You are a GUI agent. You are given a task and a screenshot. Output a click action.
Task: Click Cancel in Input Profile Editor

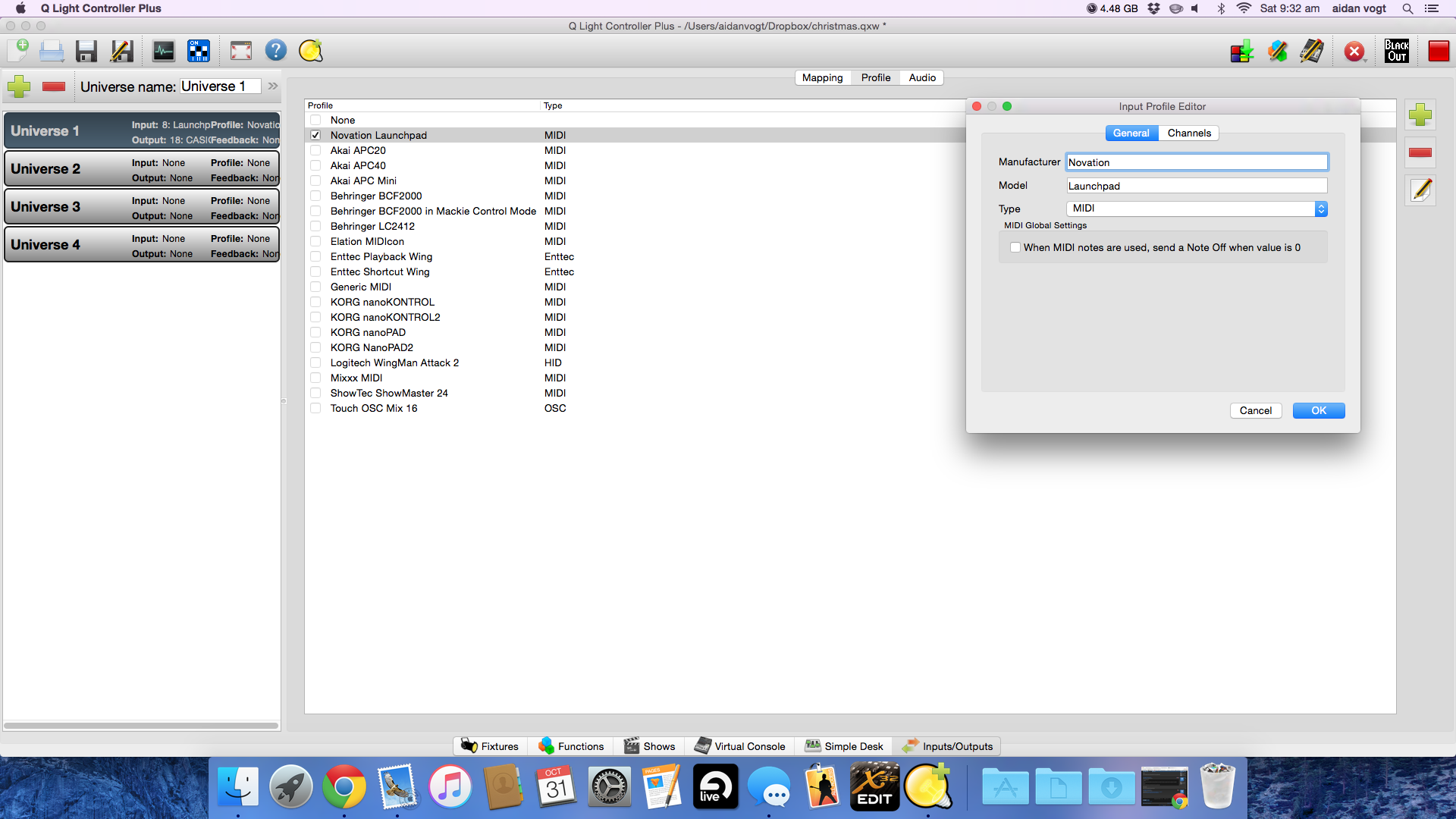[1256, 410]
